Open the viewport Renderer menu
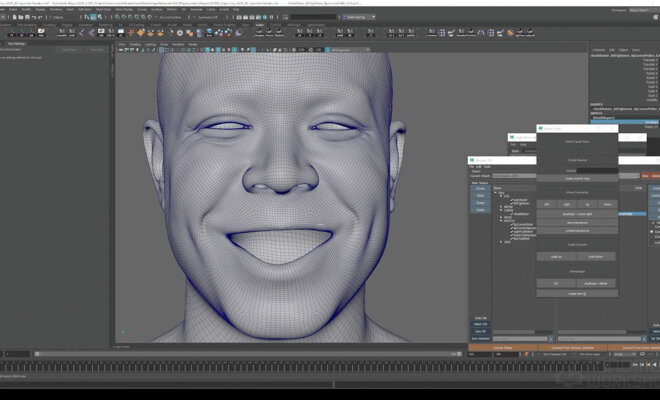Viewport: 660px width, 400px height. [178, 44]
